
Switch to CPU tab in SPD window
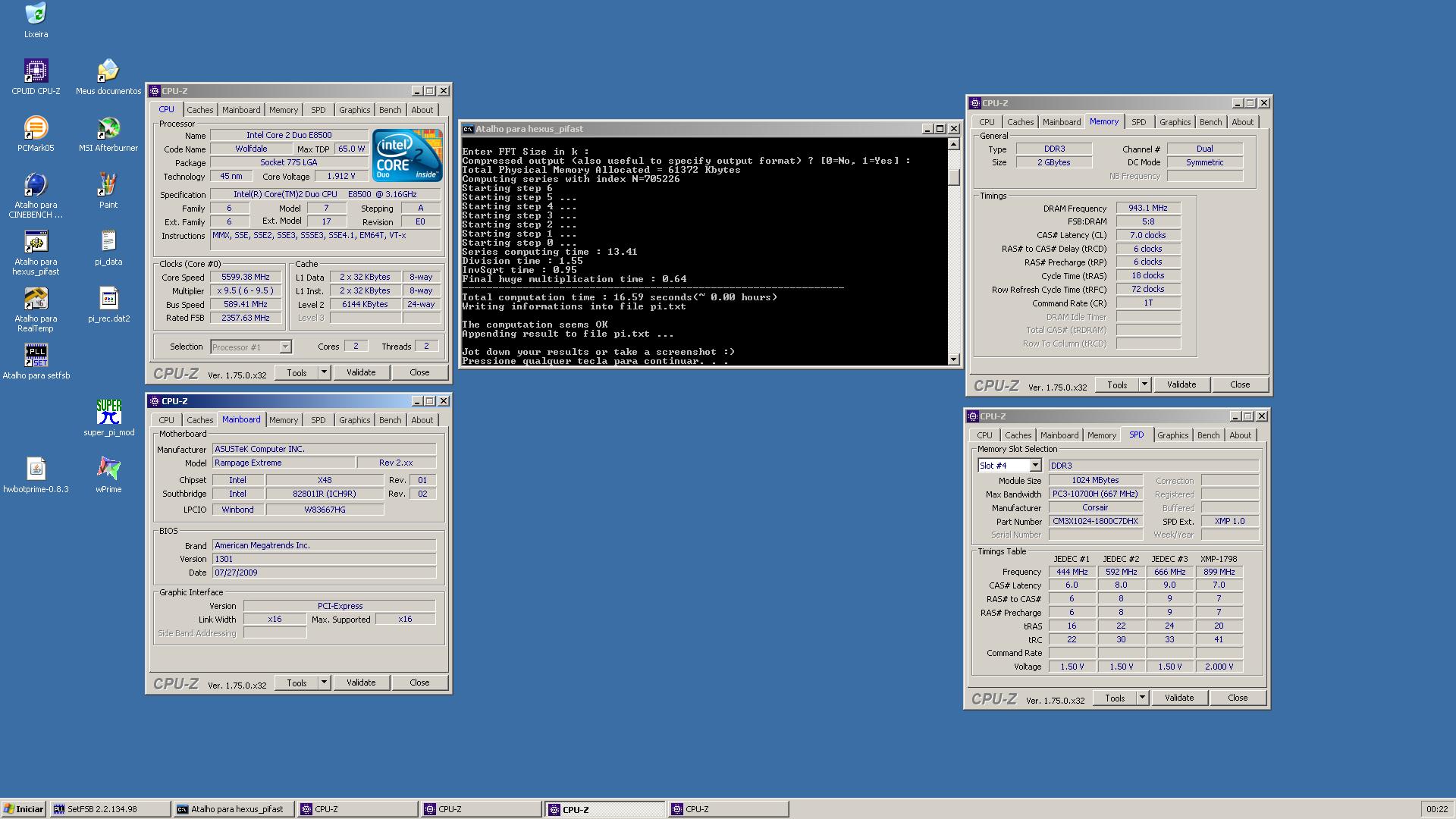point(984,435)
